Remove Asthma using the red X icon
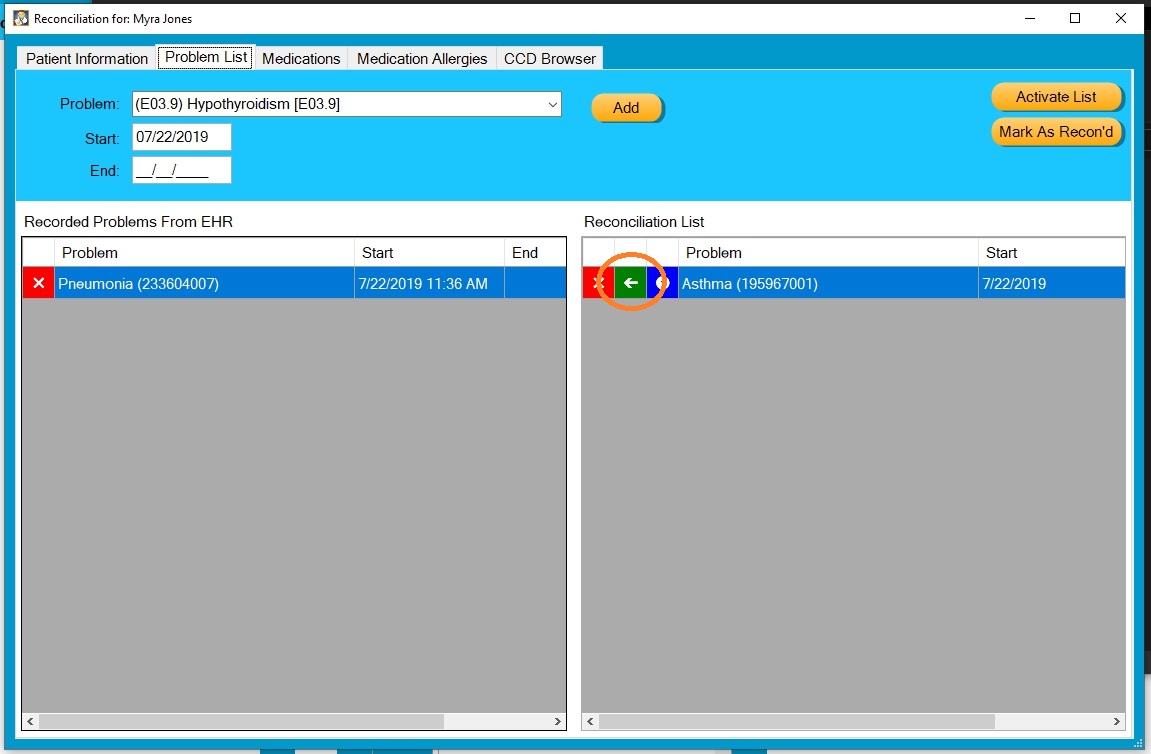1151x754 pixels. click(x=598, y=283)
